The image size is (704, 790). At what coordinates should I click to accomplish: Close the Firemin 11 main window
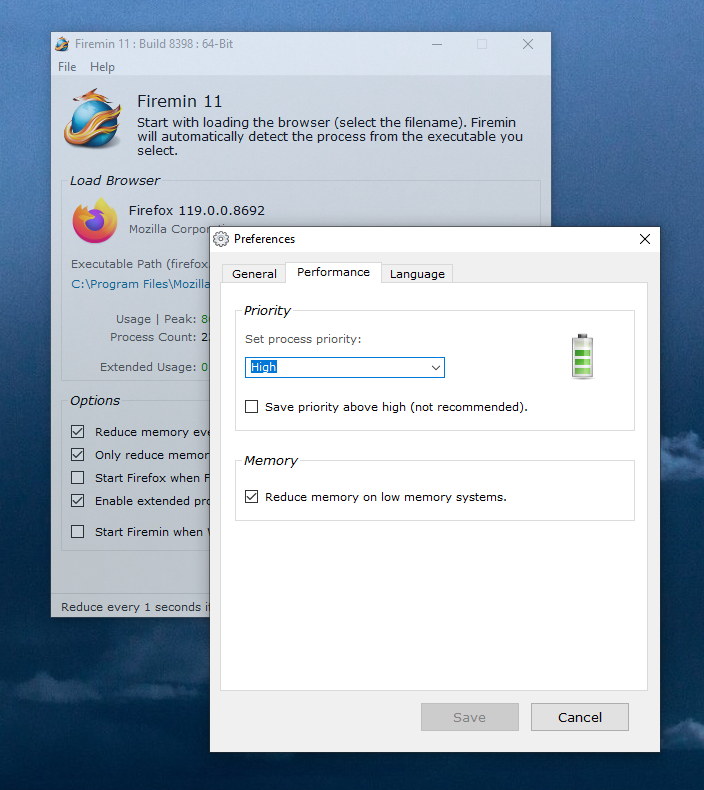click(x=528, y=44)
